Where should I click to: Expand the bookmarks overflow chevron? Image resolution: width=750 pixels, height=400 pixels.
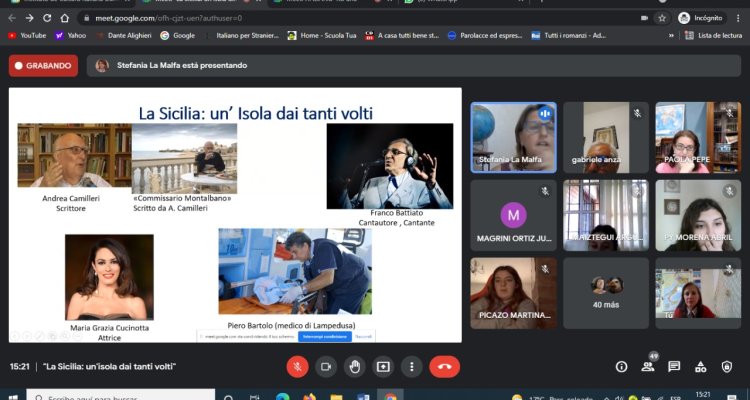pyautogui.click(x=672, y=35)
